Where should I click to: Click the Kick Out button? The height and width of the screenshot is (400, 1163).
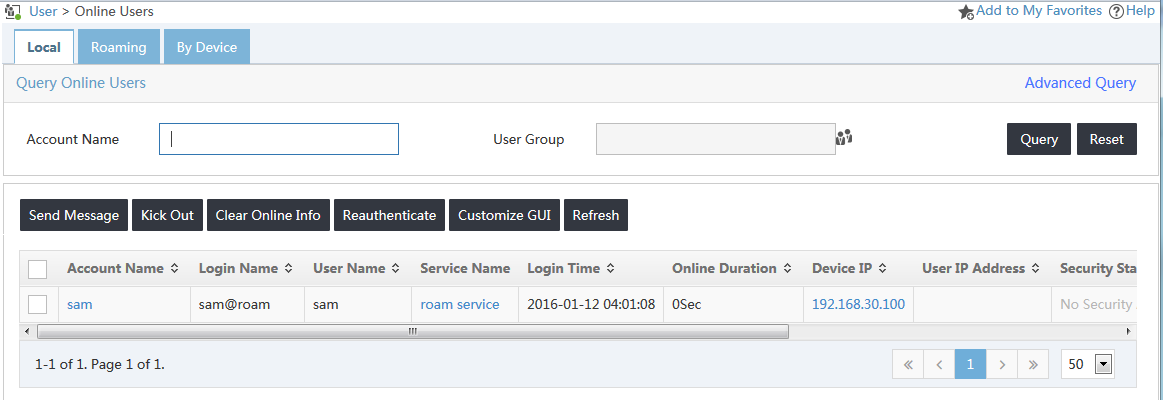point(168,215)
